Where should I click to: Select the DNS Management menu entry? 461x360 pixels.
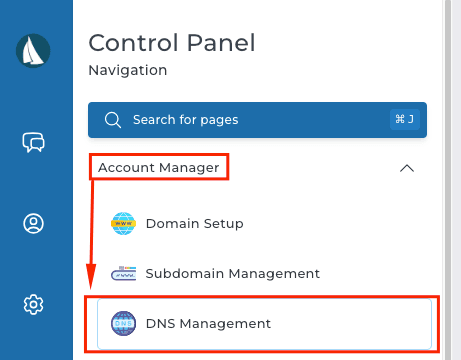[264, 324]
